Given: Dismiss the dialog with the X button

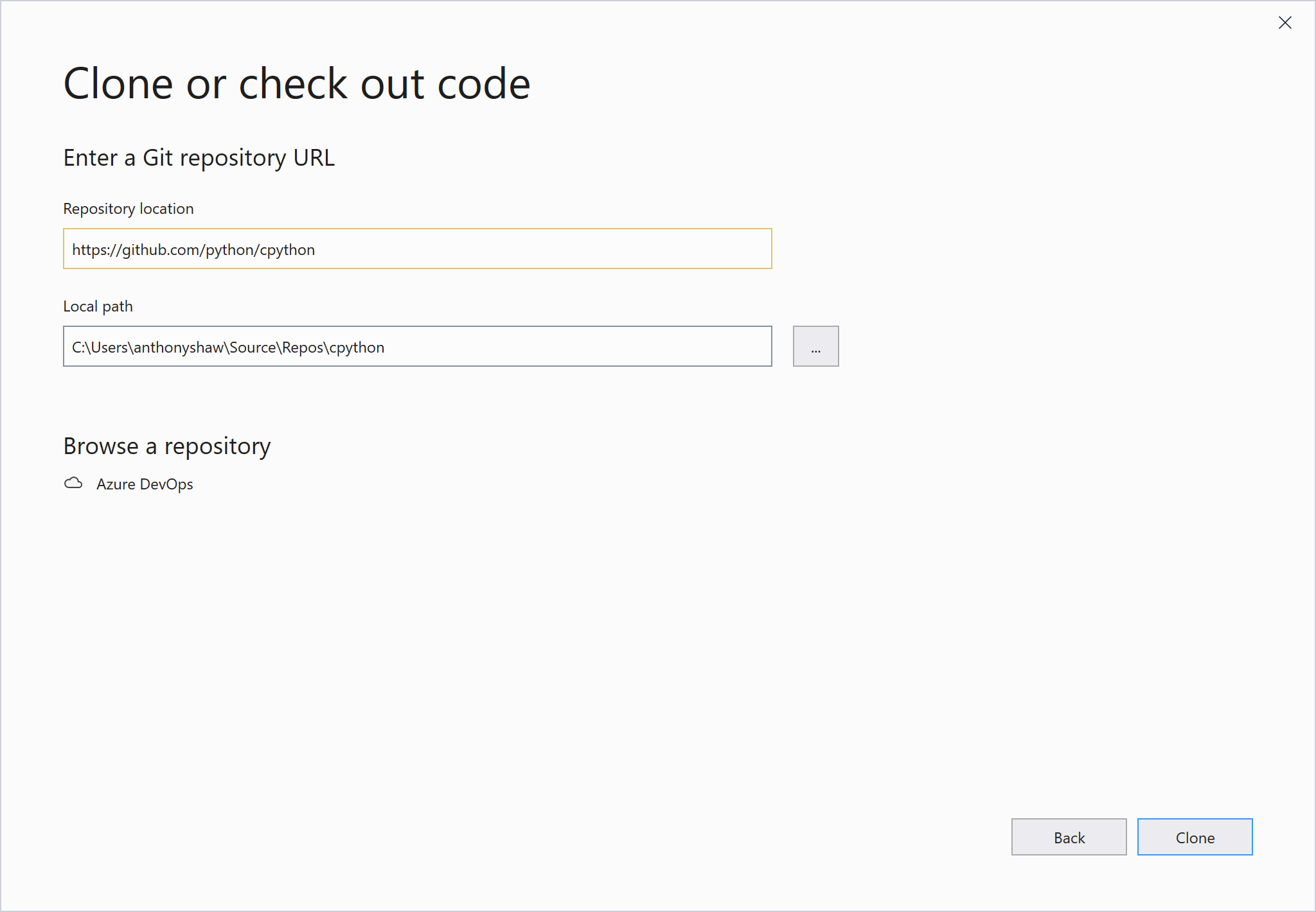Looking at the screenshot, I should click(1285, 23).
